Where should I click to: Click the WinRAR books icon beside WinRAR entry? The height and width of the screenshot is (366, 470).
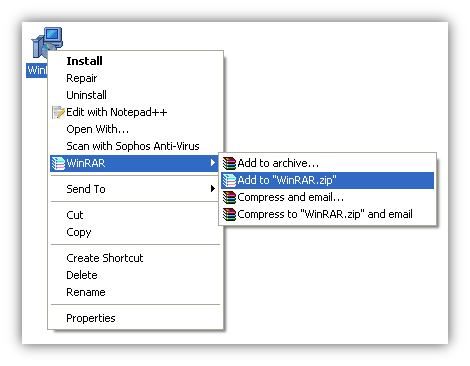58,163
